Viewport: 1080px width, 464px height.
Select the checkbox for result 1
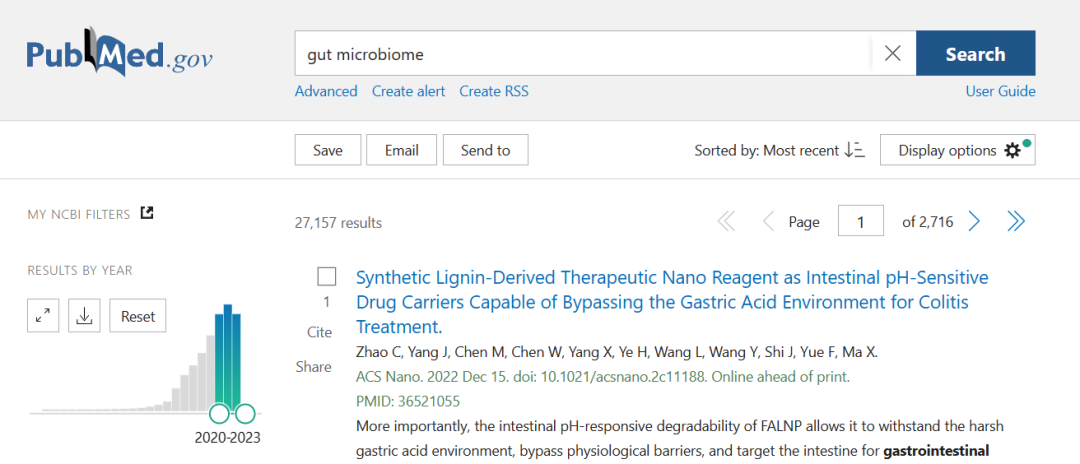pos(326,277)
